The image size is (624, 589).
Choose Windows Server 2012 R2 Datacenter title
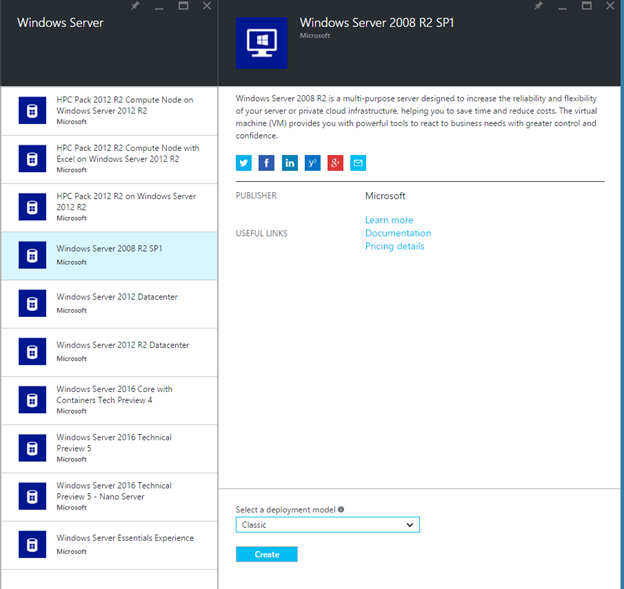point(123,345)
